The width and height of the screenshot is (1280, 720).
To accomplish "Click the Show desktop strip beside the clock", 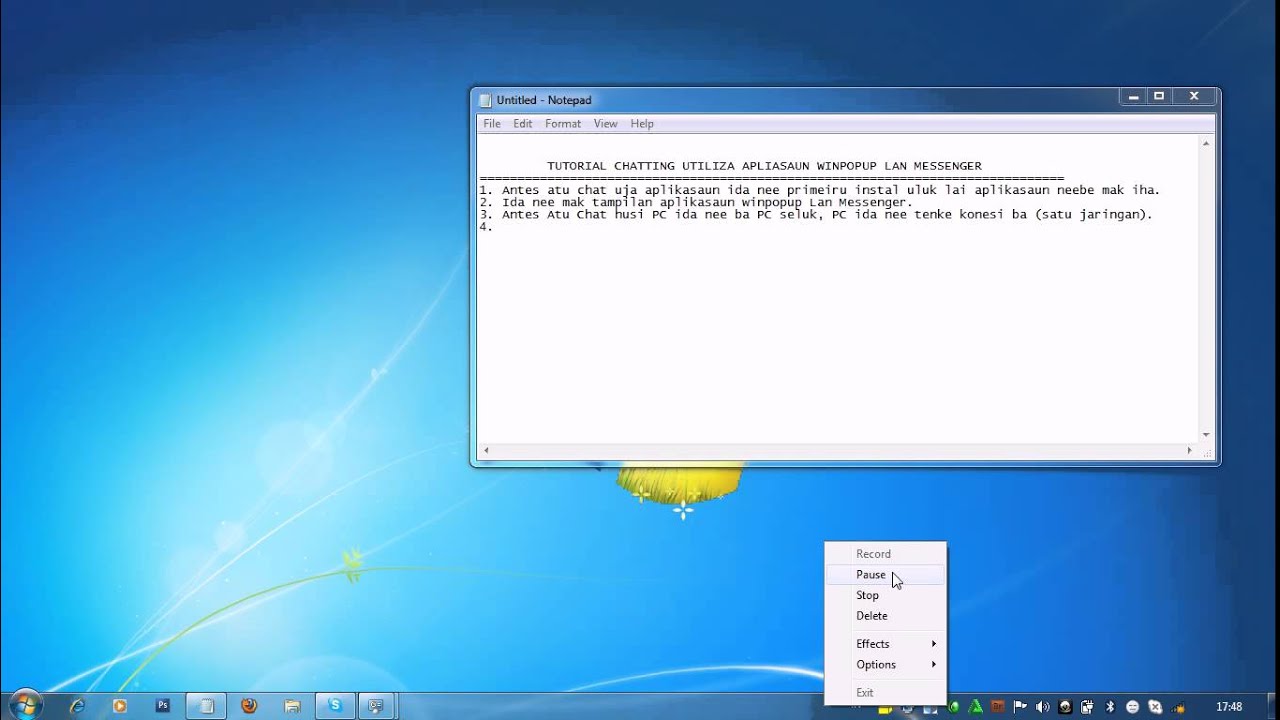I will tap(1273, 706).
